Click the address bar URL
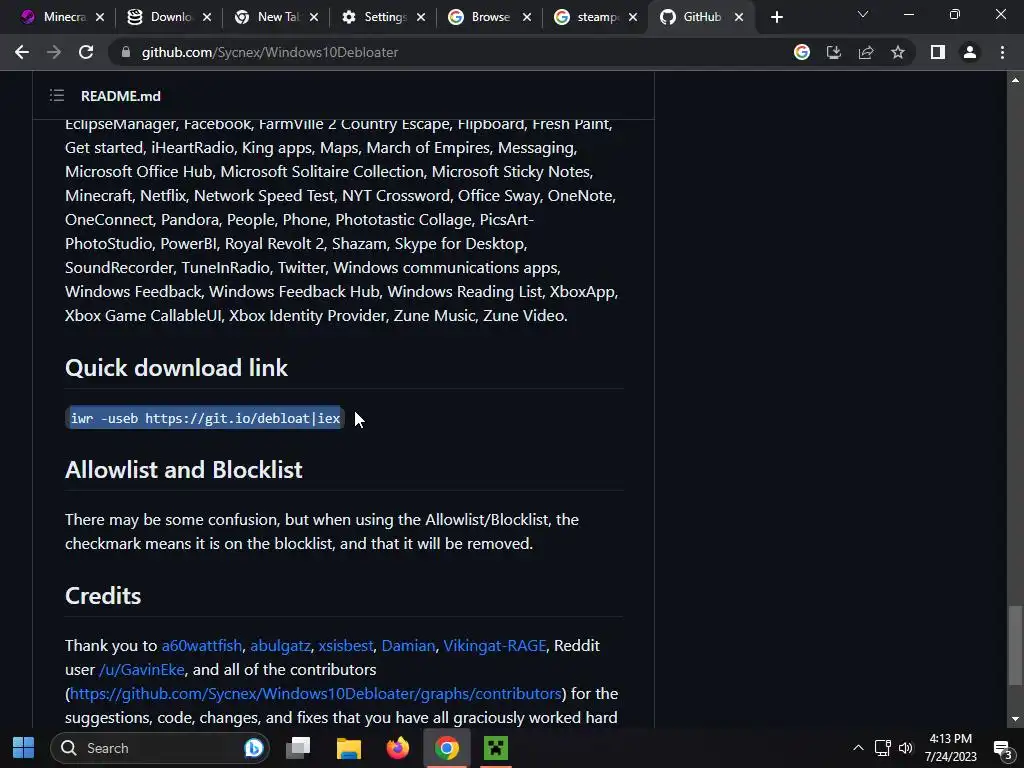The width and height of the screenshot is (1024, 768). pos(270,52)
